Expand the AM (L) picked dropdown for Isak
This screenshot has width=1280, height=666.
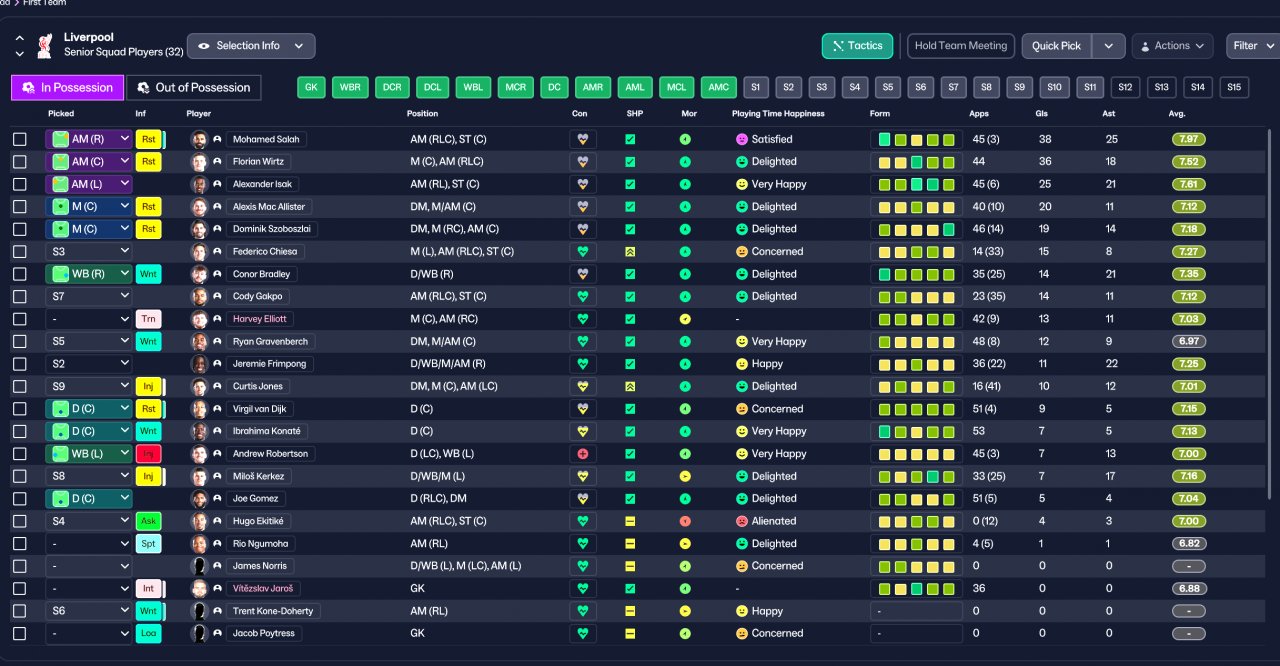[x=89, y=184]
